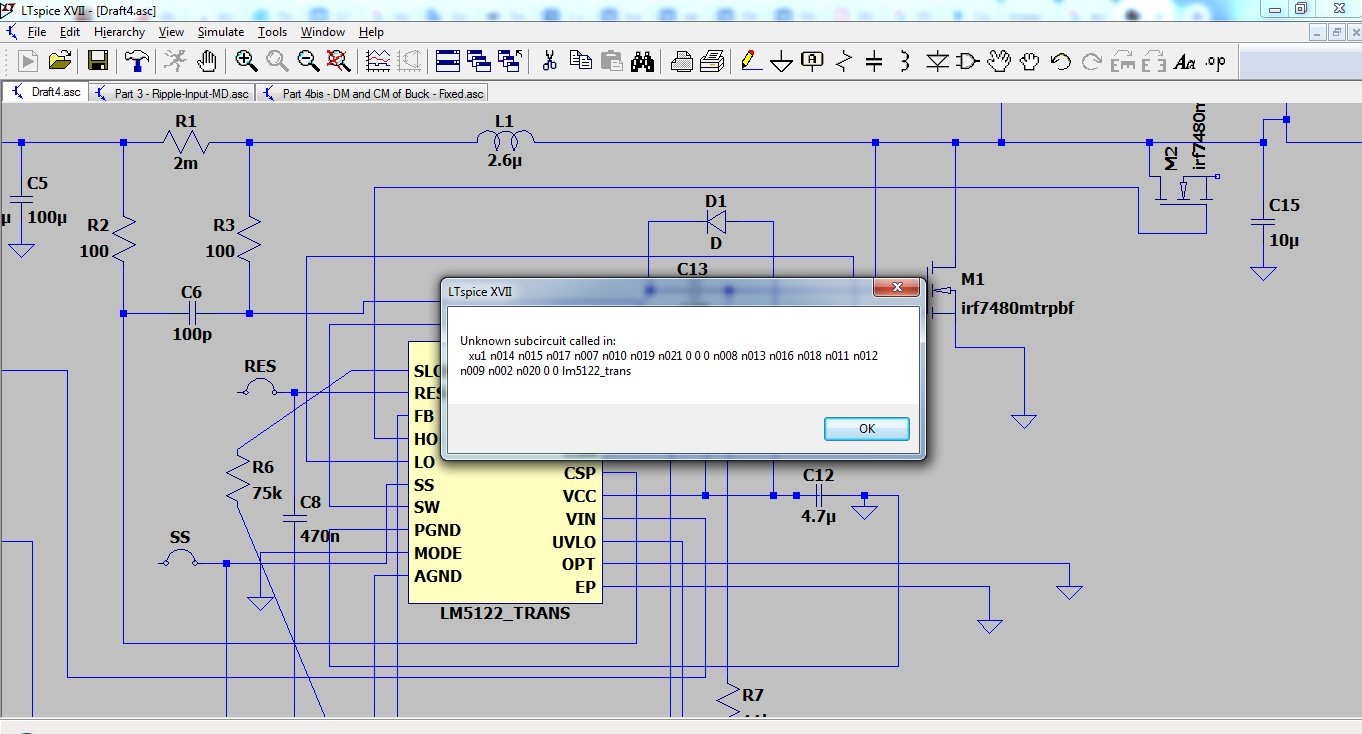
Task: Select the Capacitor component tool
Action: click(x=874, y=61)
